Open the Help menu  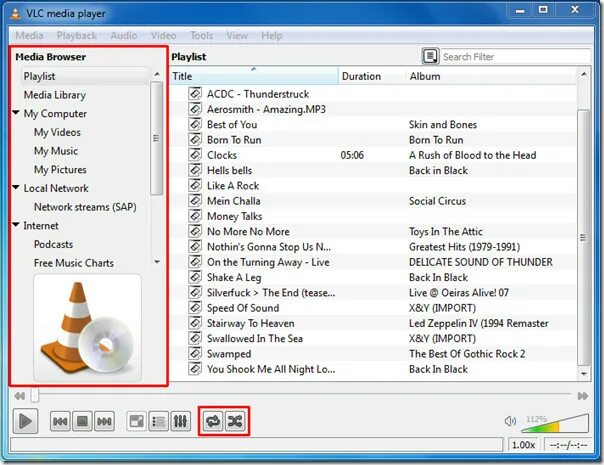[x=272, y=35]
